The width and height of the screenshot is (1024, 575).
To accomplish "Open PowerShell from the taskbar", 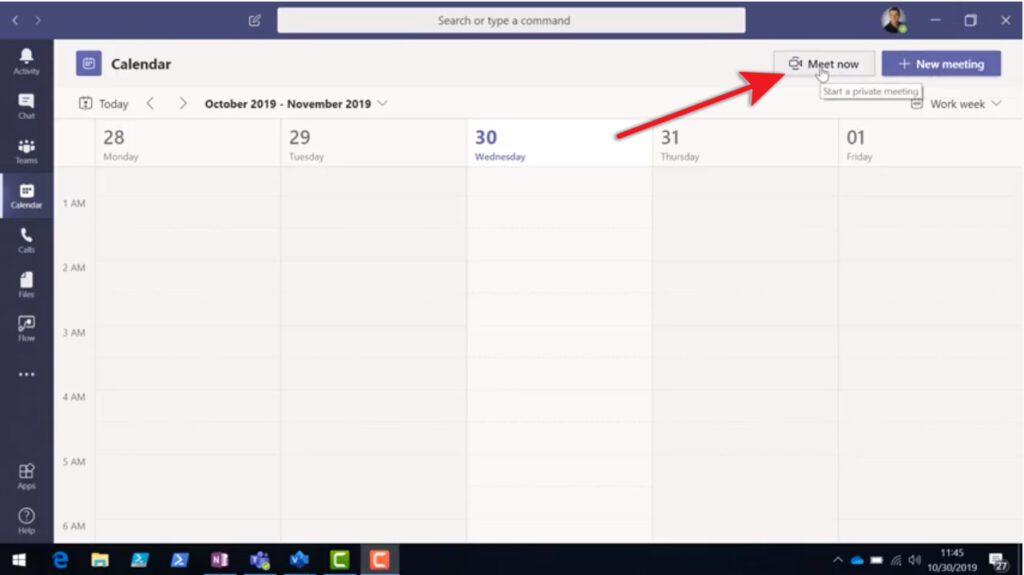I will click(180, 560).
